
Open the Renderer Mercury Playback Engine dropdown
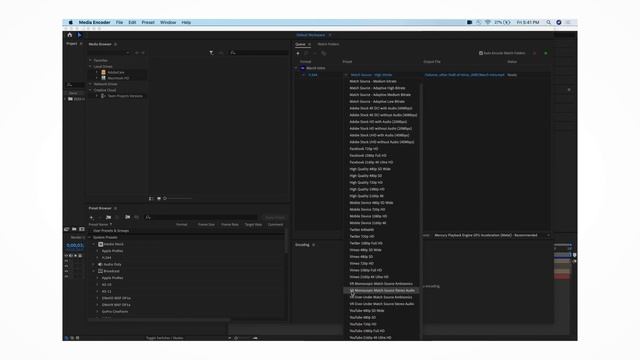tap(491, 235)
